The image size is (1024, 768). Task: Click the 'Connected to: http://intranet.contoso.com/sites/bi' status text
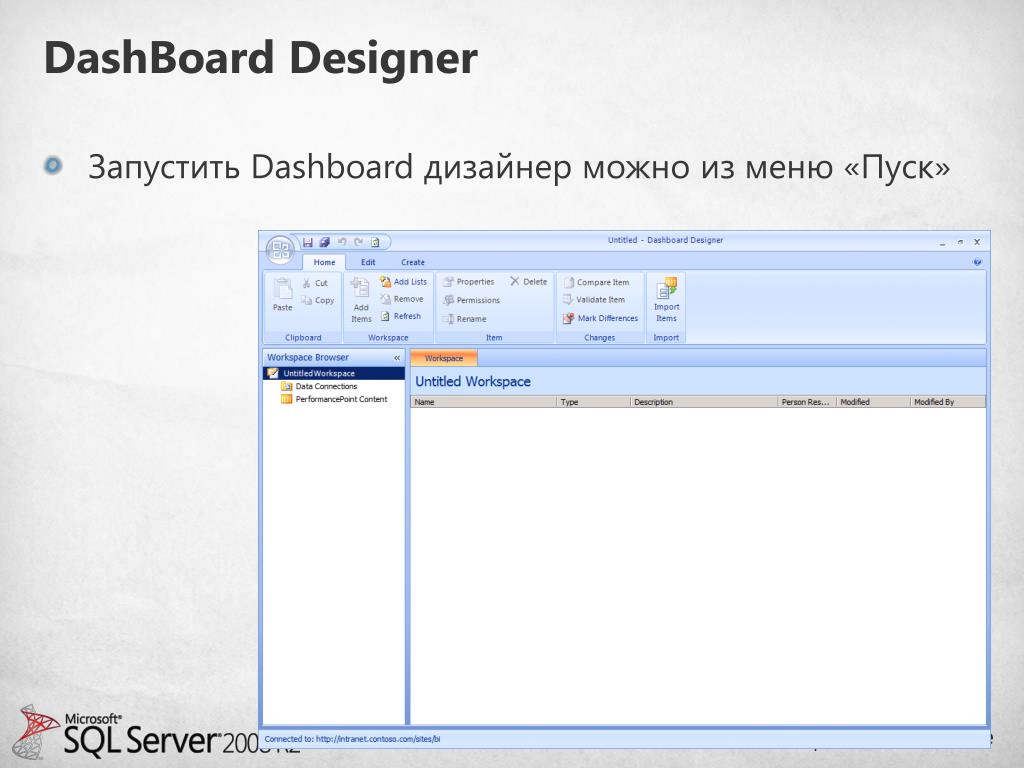(352, 739)
